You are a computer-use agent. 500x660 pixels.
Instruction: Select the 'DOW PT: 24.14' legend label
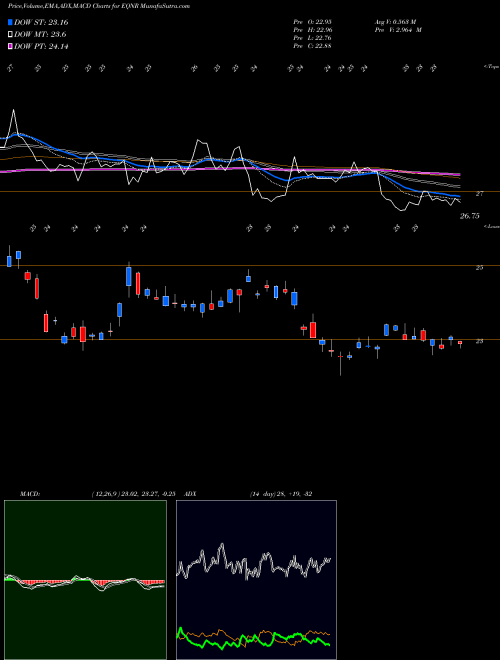pos(41,46)
